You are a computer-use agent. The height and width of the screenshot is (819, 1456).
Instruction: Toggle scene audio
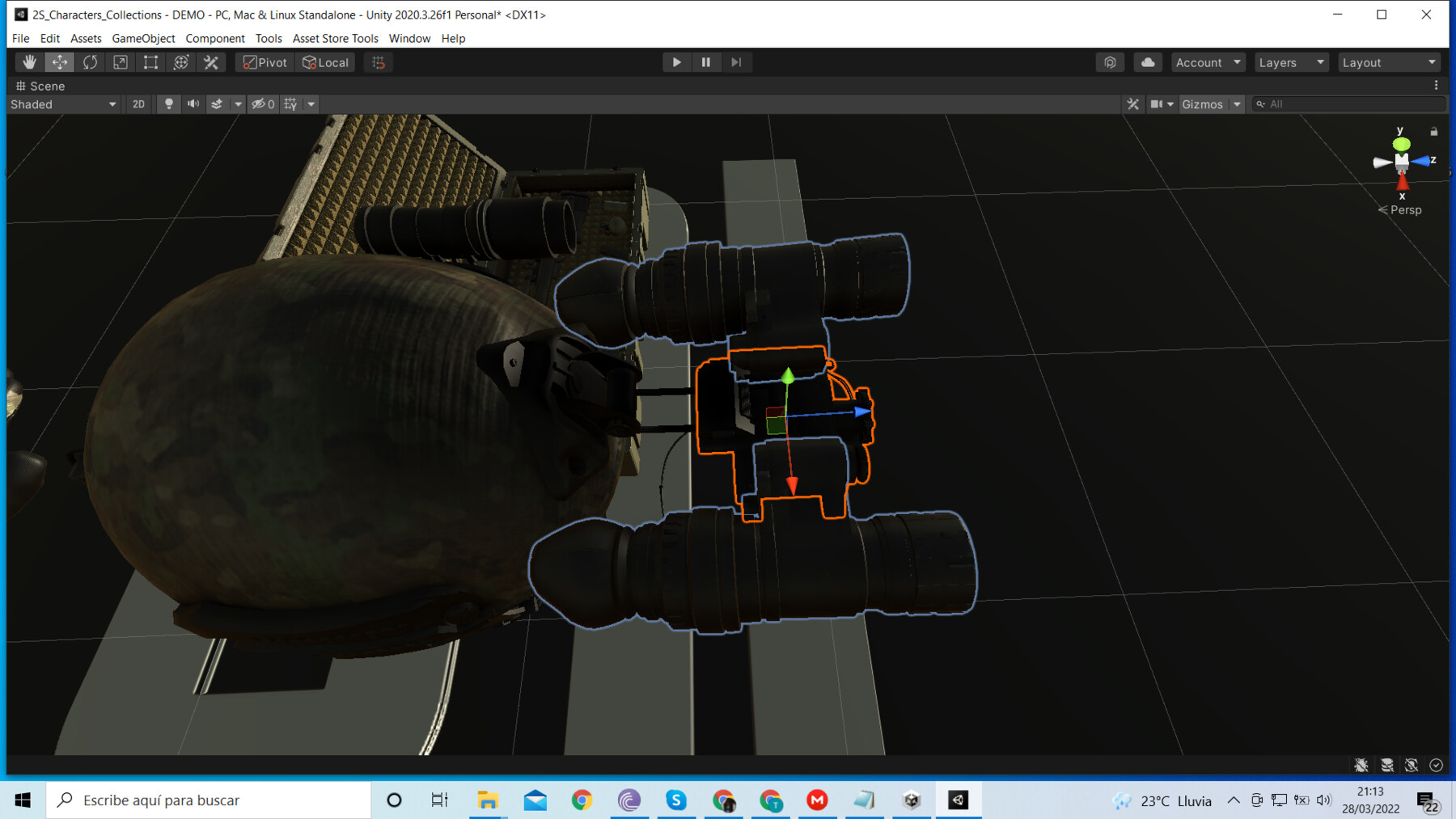pyautogui.click(x=193, y=104)
